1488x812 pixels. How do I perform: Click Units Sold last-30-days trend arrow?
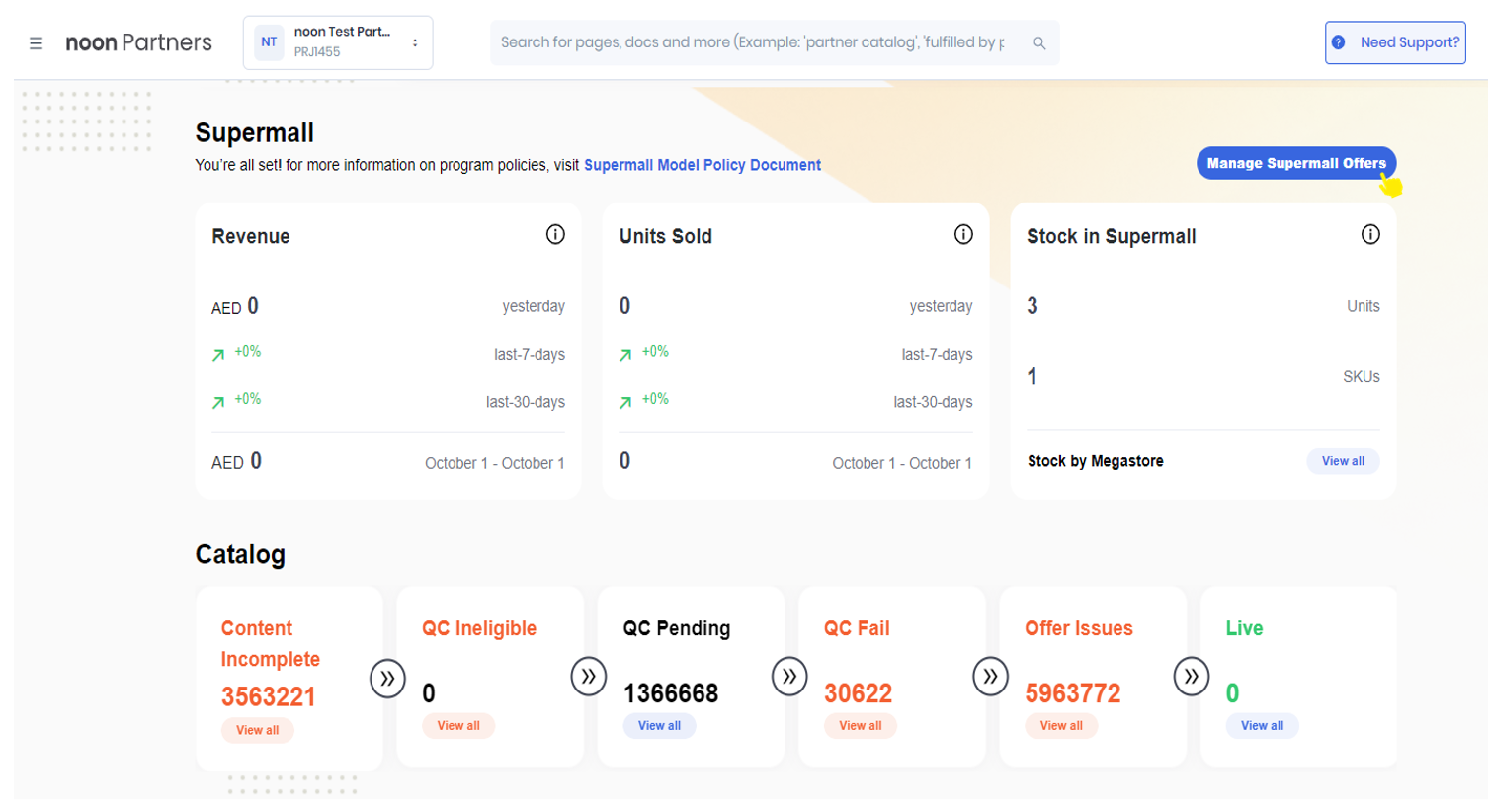coord(625,402)
